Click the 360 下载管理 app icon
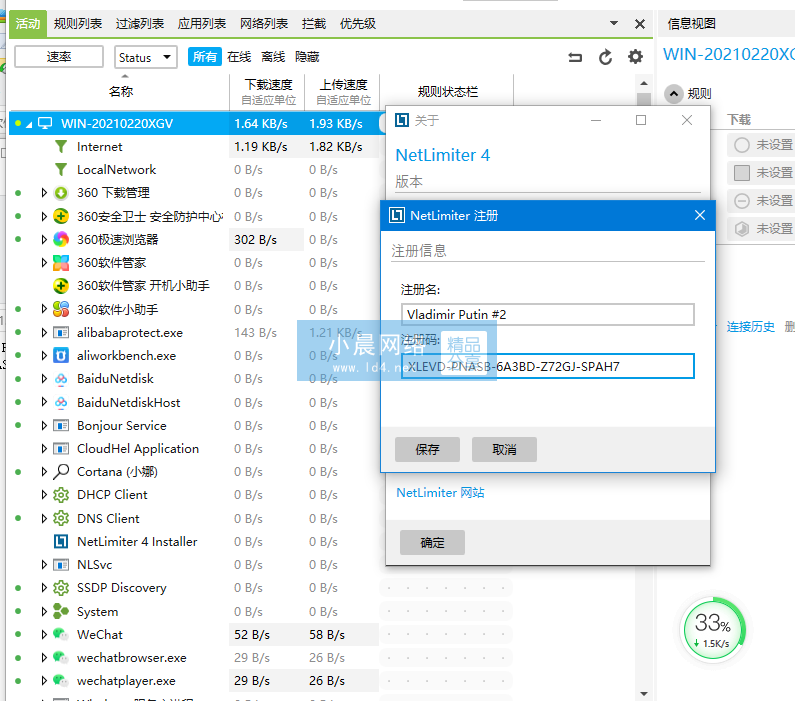 point(61,193)
